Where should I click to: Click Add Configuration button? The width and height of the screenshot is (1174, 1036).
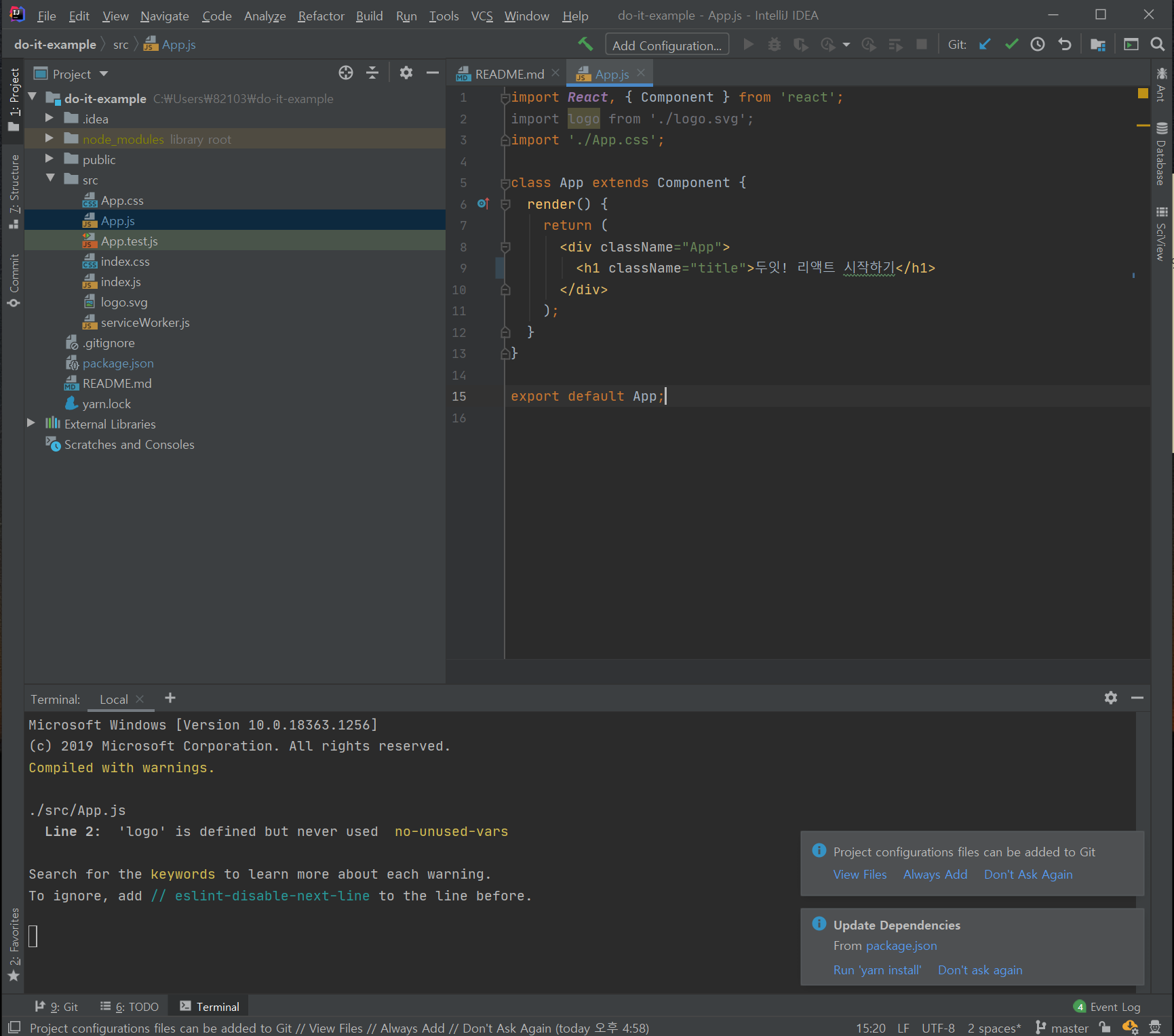pos(667,45)
